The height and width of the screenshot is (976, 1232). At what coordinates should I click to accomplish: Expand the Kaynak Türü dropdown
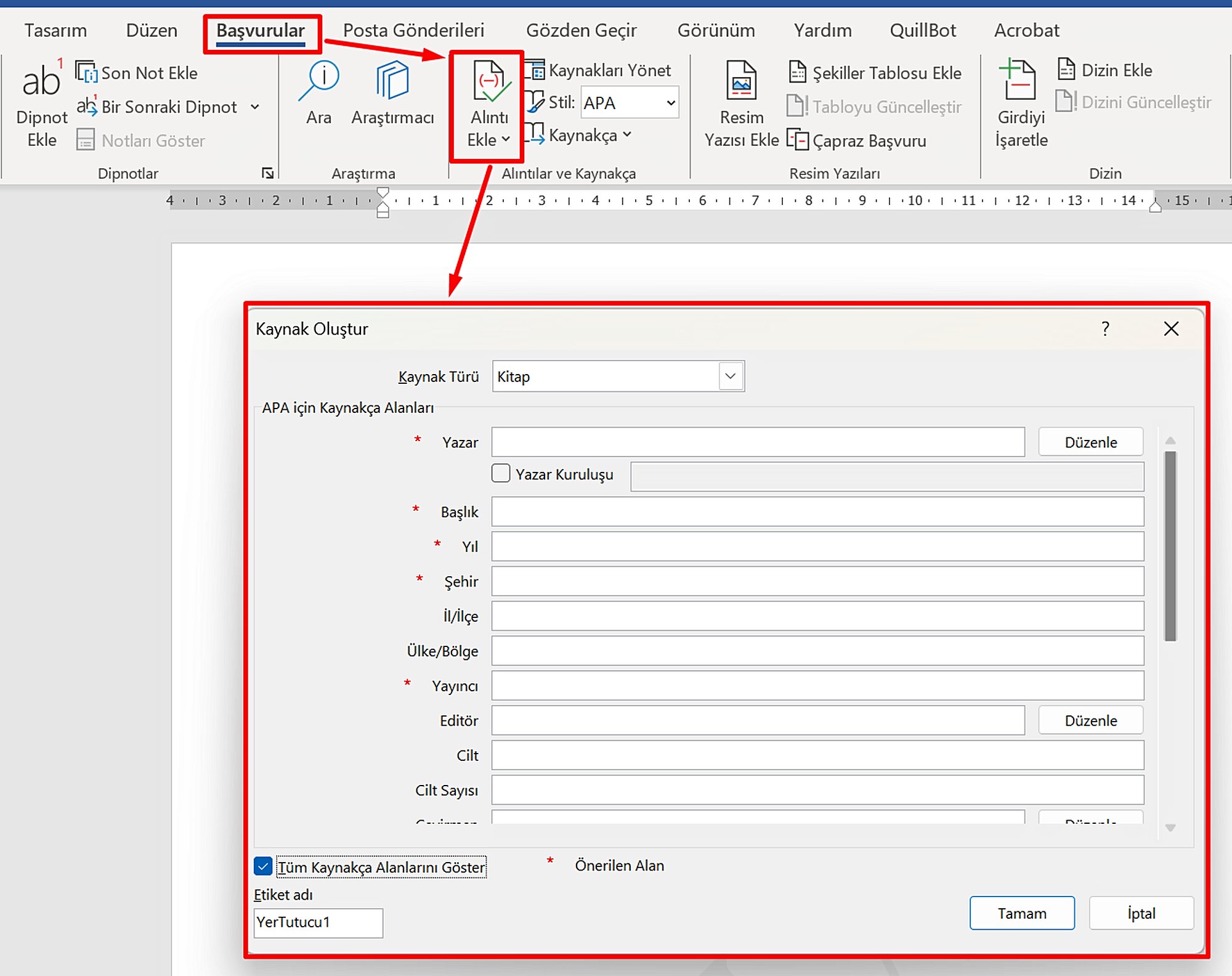731,376
